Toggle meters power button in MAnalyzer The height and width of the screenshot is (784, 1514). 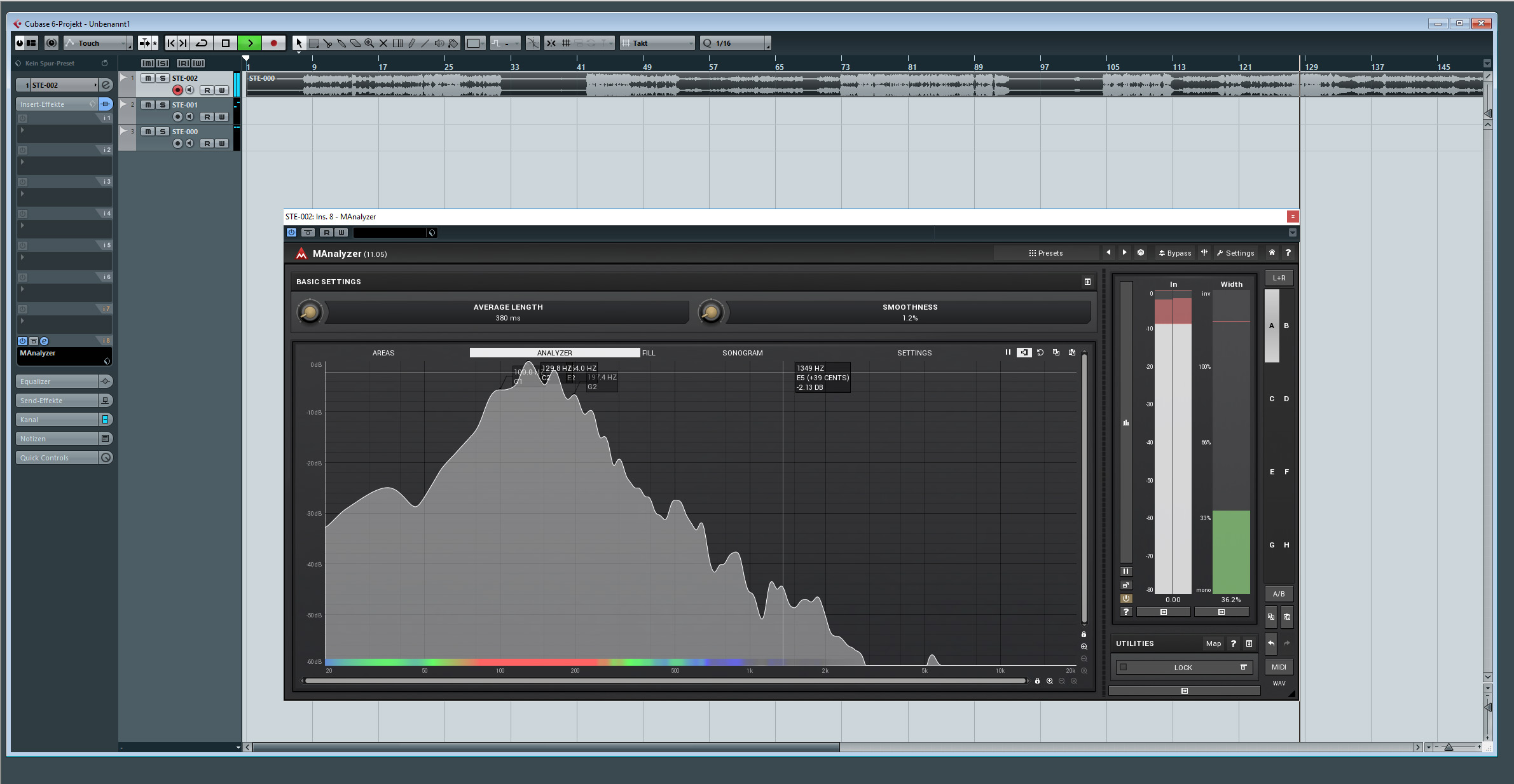(x=1125, y=598)
